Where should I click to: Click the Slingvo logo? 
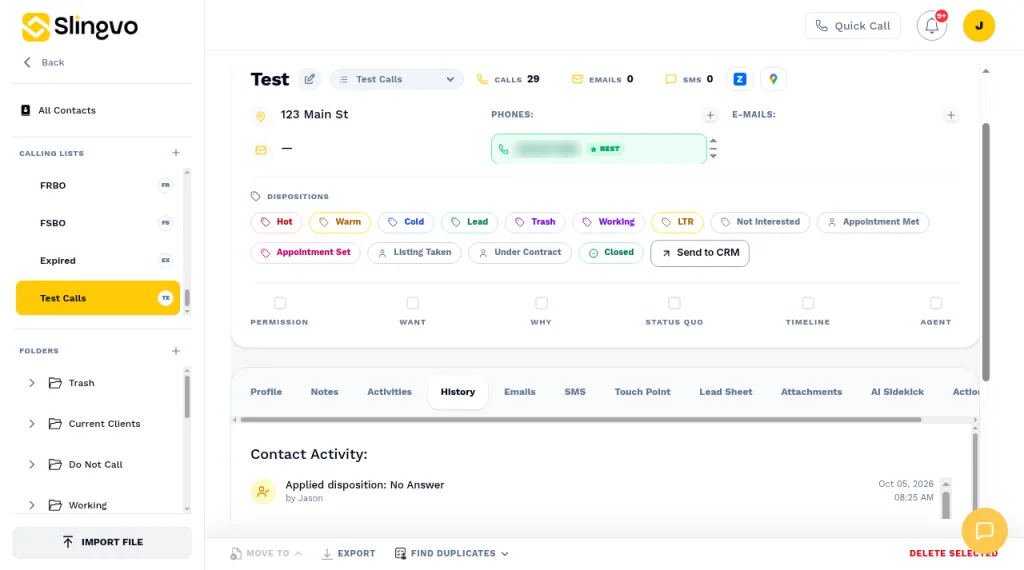point(80,27)
